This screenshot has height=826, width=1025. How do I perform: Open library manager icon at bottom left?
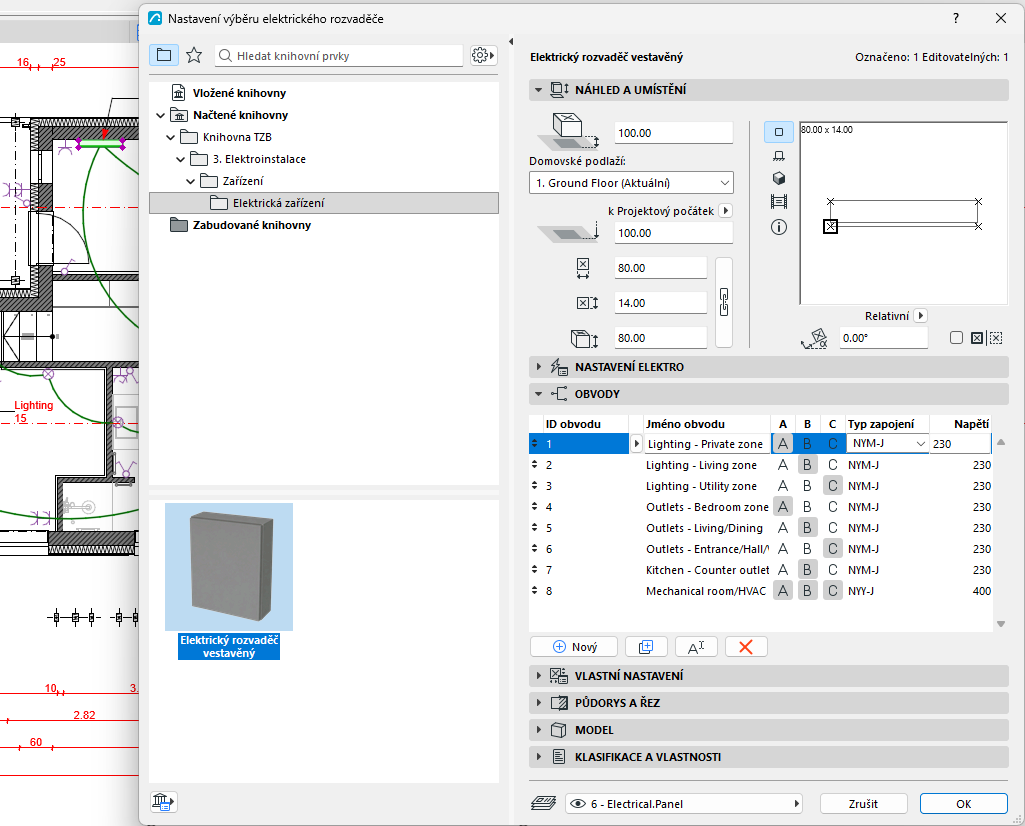[163, 801]
